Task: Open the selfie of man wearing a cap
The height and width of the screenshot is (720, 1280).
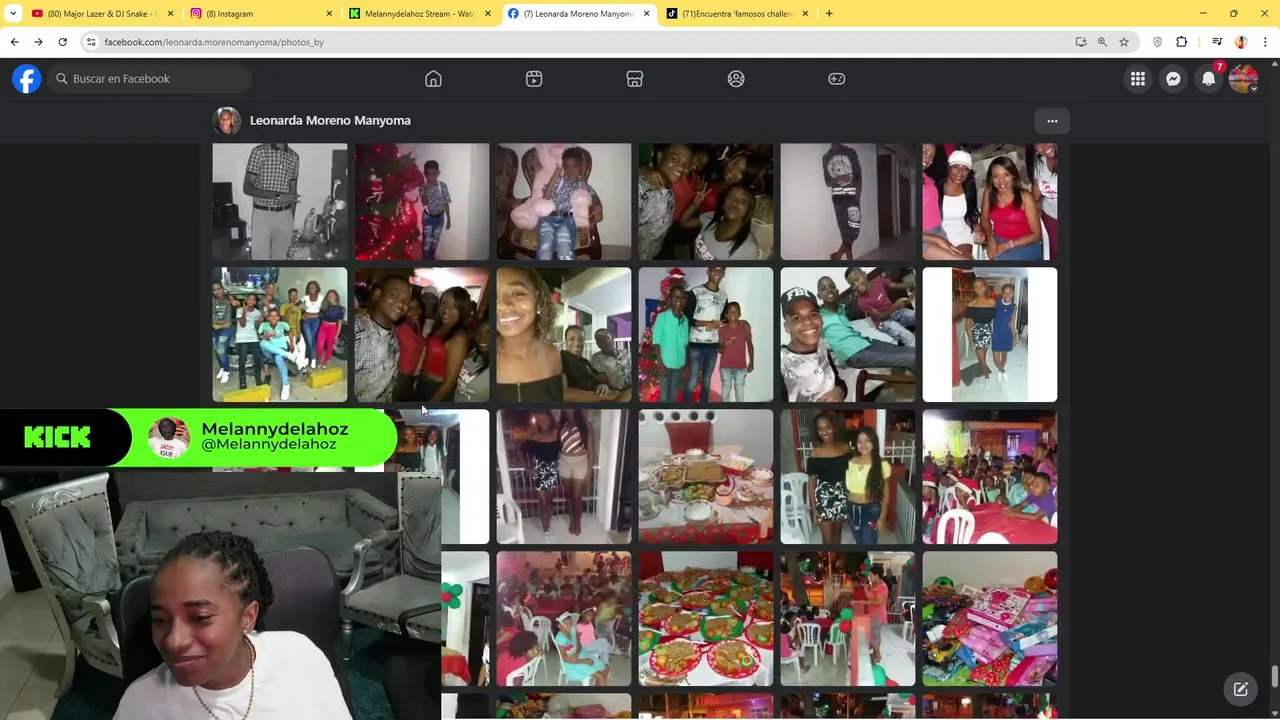Action: [848, 334]
